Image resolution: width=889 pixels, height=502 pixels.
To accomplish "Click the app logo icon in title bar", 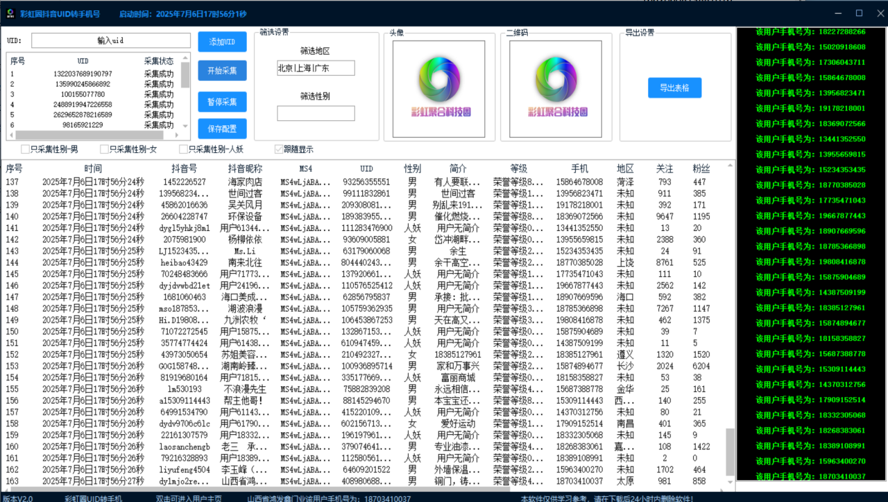I will point(8,13).
